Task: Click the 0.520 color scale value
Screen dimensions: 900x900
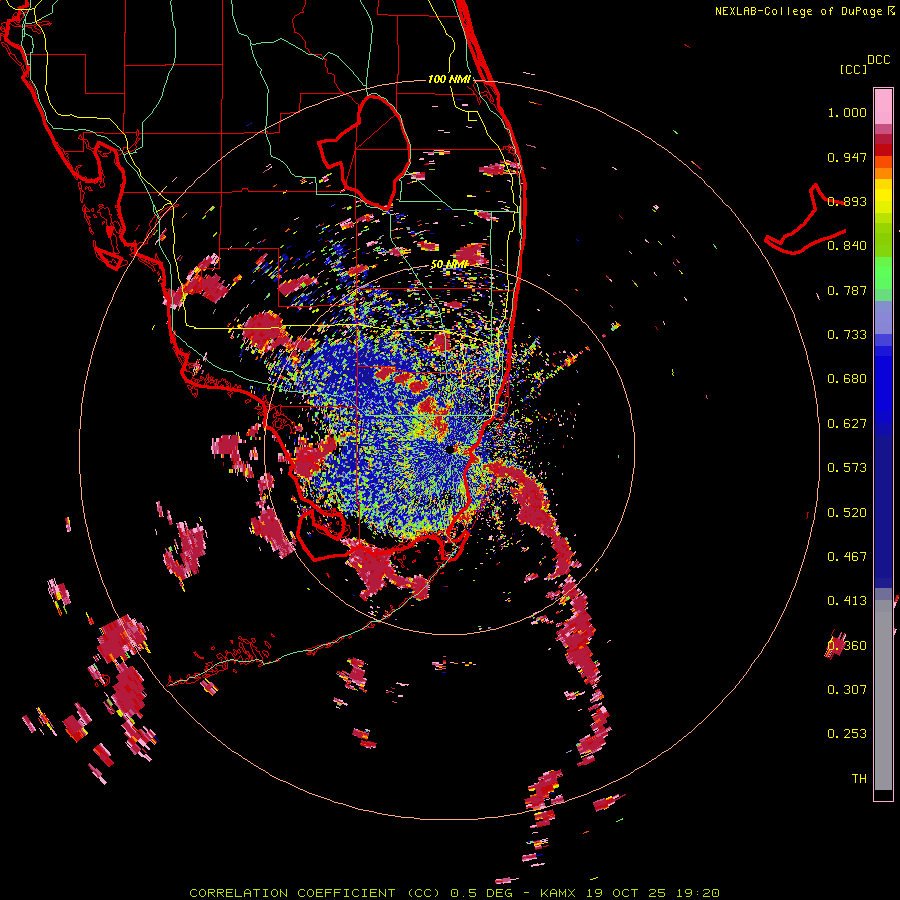Action: [847, 513]
